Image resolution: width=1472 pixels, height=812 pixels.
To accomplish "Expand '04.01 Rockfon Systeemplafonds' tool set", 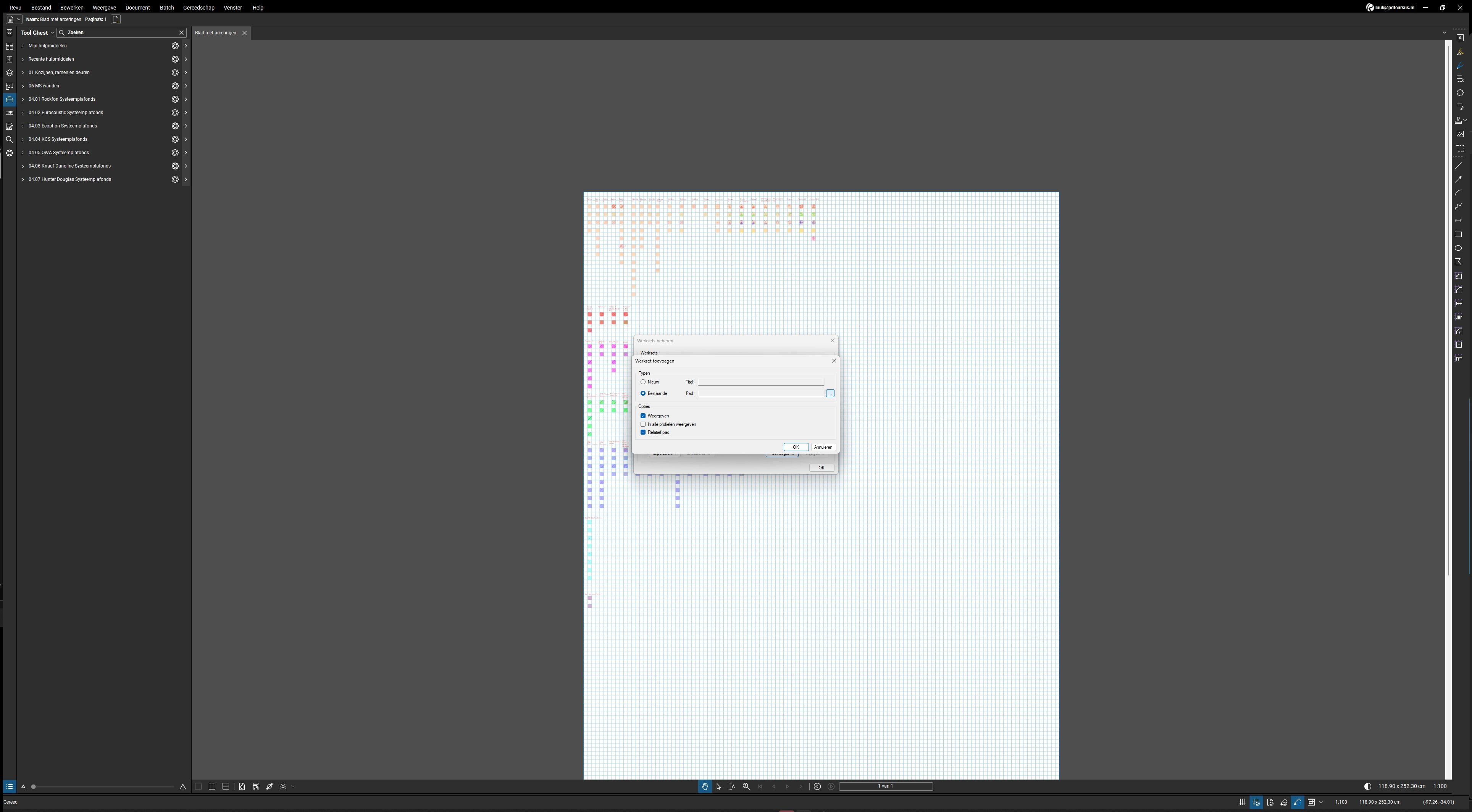I will click(x=23, y=99).
